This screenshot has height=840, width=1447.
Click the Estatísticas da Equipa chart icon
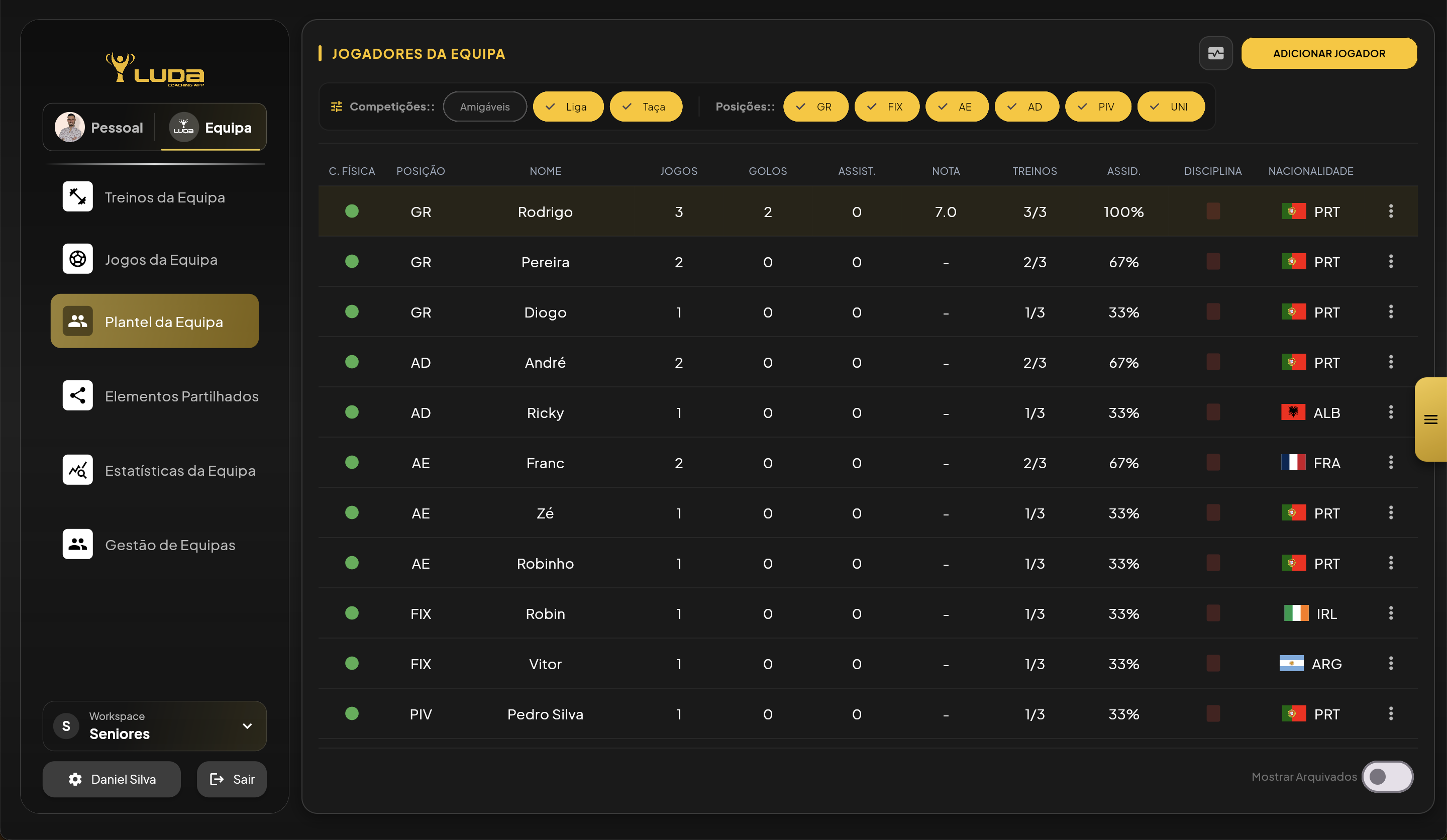pyautogui.click(x=77, y=470)
